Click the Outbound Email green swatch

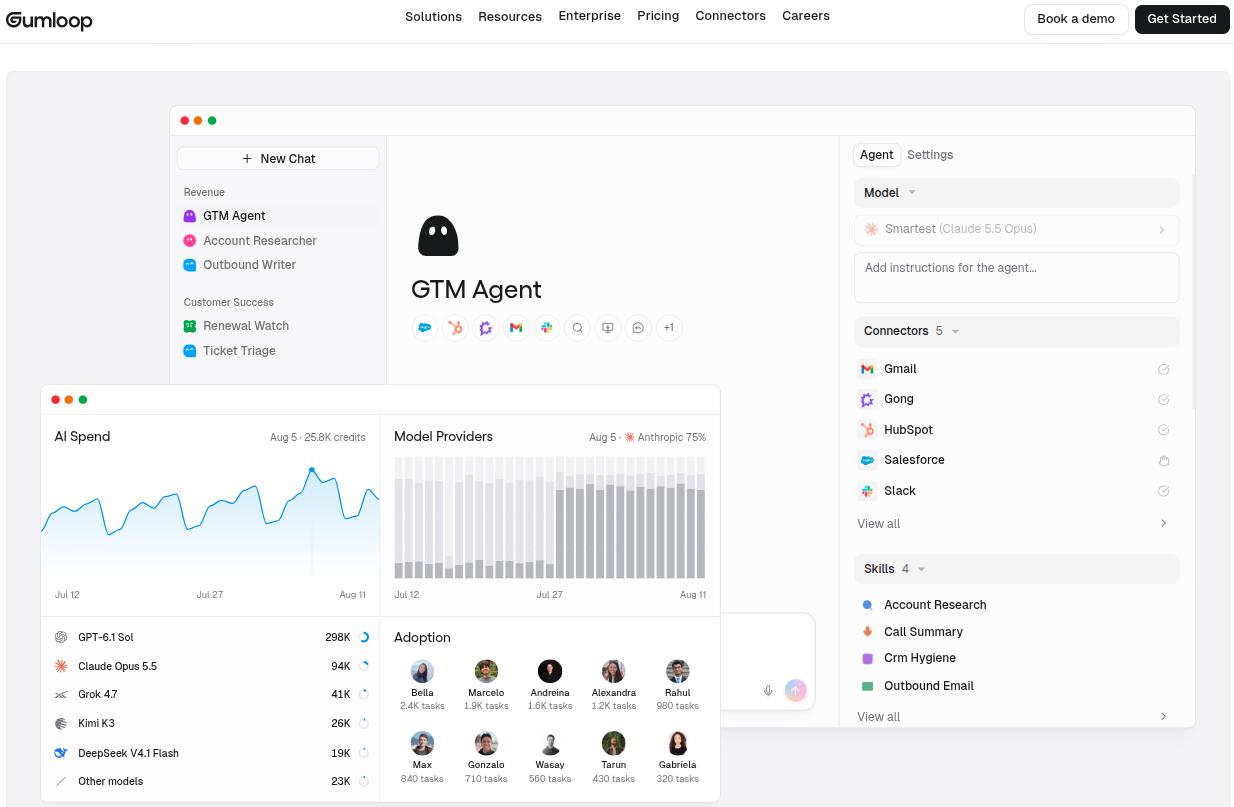[867, 686]
